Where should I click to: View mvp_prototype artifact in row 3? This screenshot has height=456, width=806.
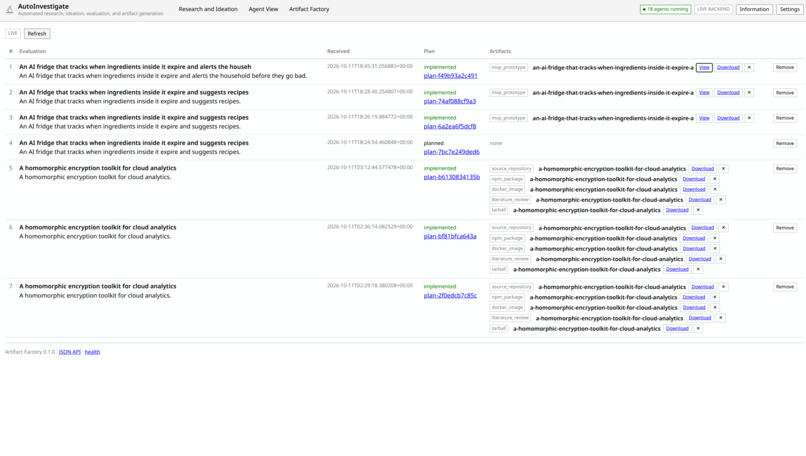tap(704, 118)
